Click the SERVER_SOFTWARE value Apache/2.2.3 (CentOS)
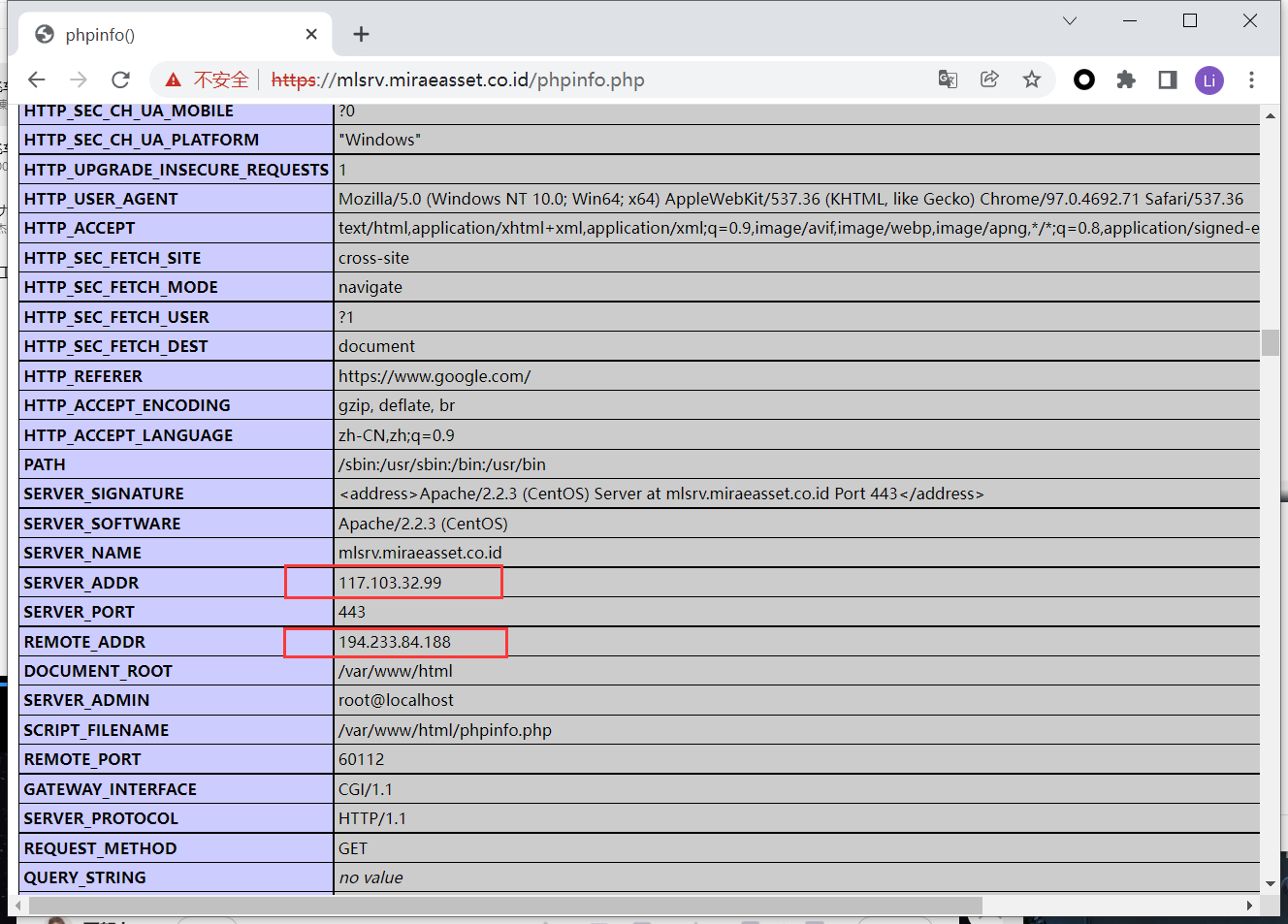 pyautogui.click(x=423, y=524)
